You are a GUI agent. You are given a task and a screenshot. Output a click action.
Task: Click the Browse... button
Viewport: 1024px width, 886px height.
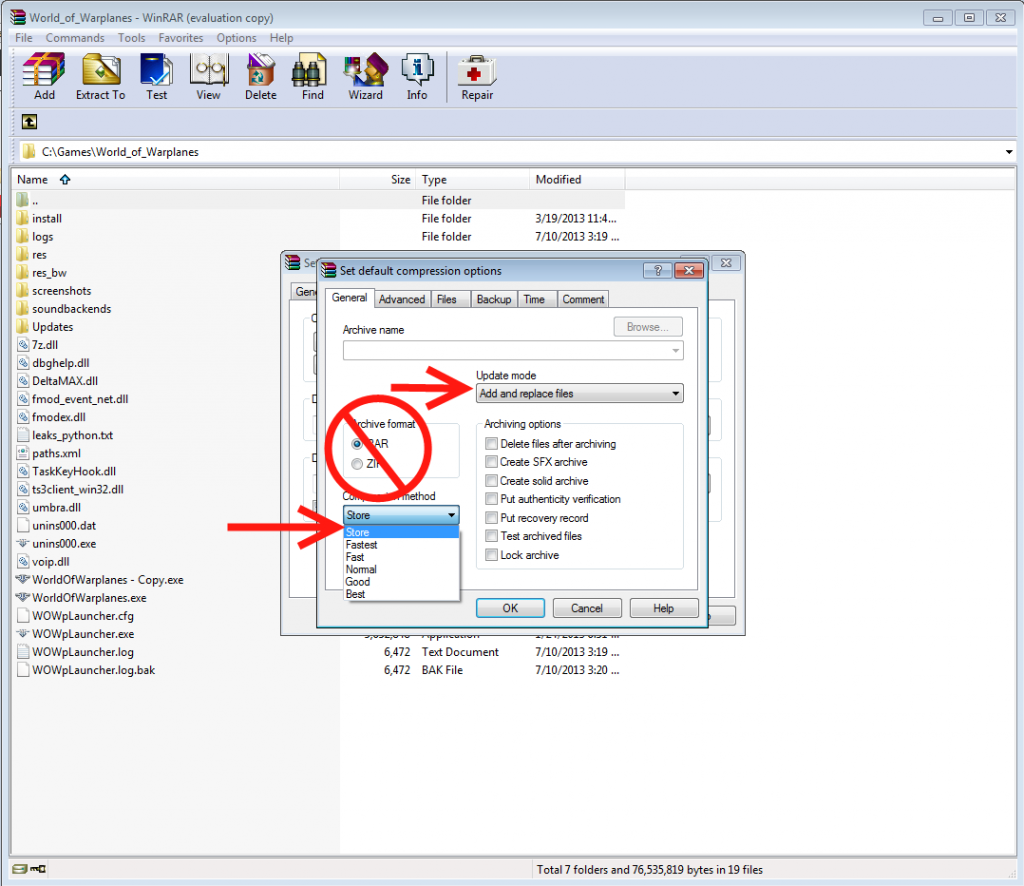648,326
